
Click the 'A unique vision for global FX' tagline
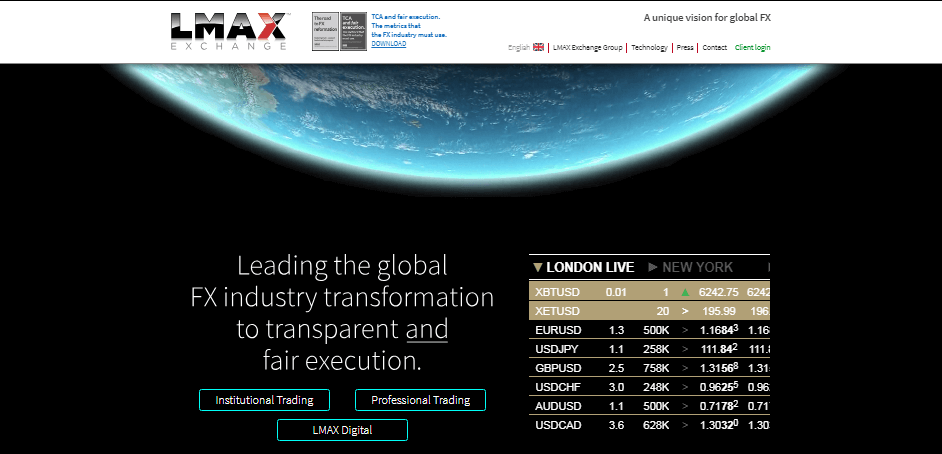707,17
